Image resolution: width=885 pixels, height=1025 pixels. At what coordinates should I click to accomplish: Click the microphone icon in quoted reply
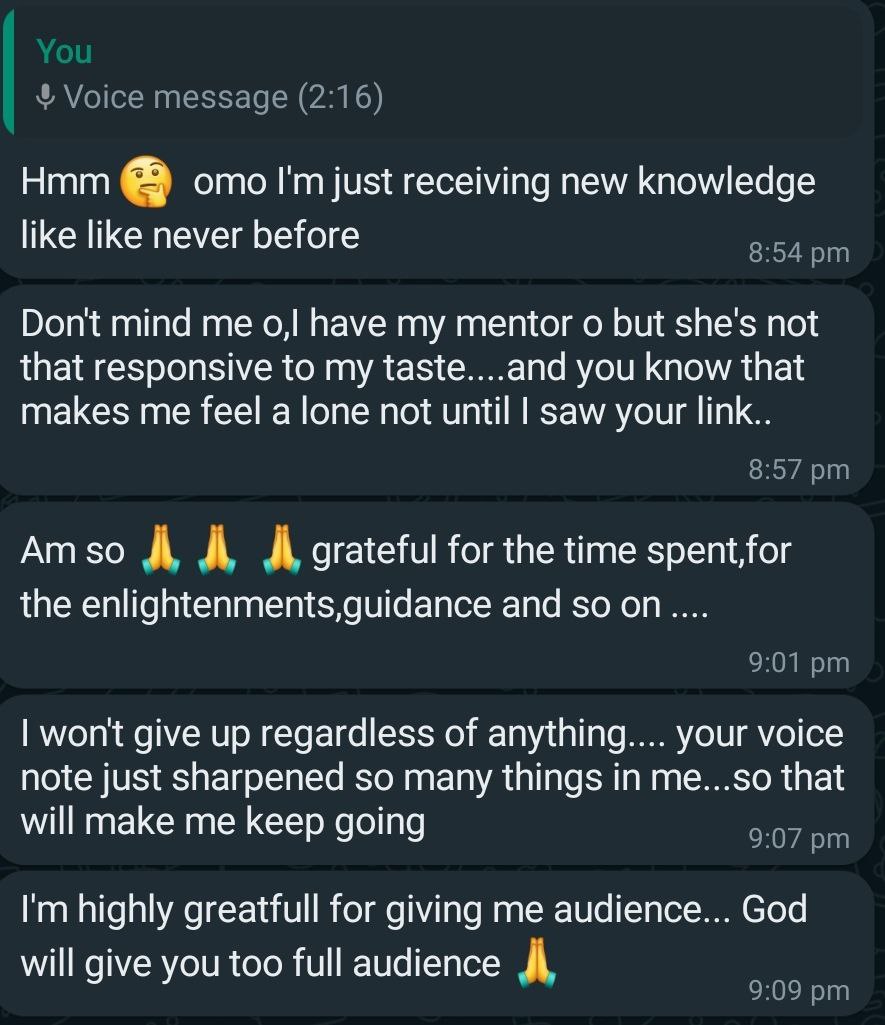click(45, 97)
